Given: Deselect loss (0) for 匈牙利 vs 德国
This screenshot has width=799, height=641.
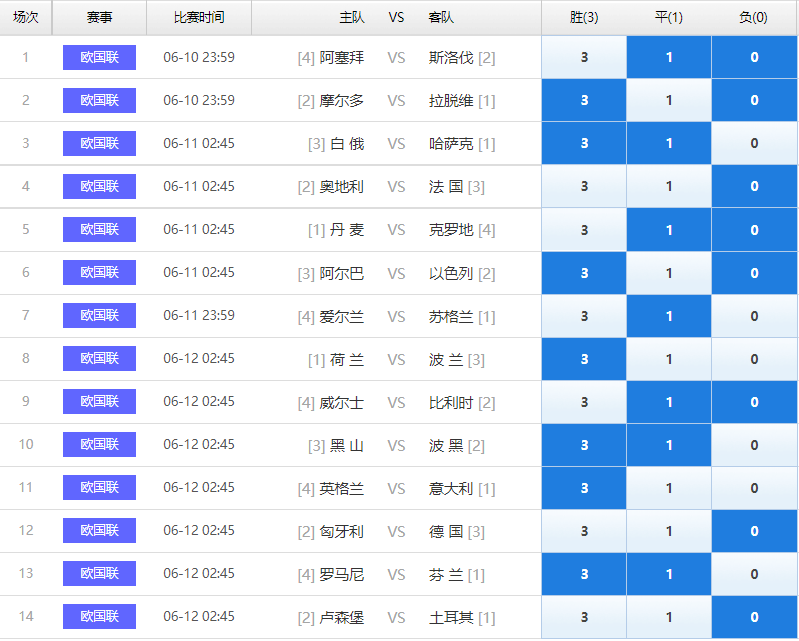Looking at the screenshot, I should pos(754,531).
